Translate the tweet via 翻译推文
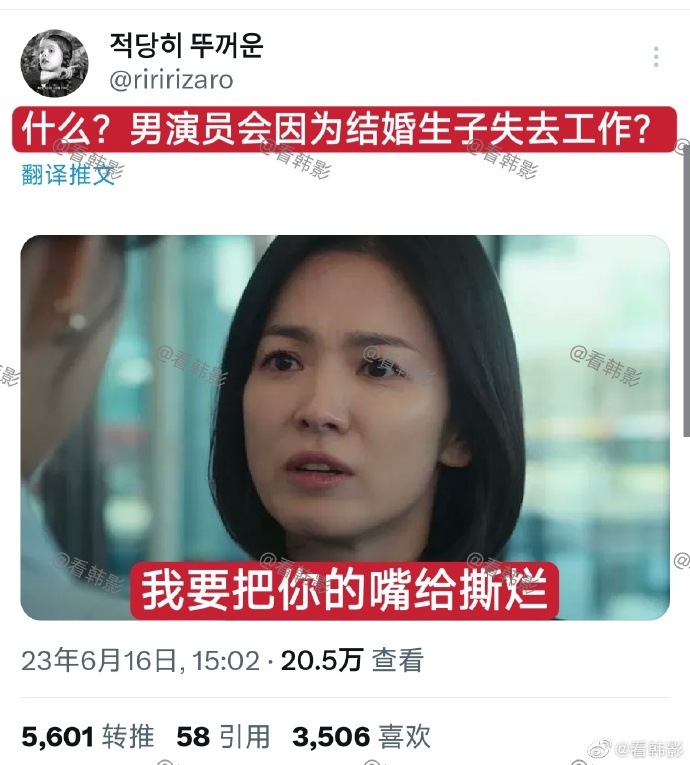The width and height of the screenshot is (690, 765). [67, 175]
